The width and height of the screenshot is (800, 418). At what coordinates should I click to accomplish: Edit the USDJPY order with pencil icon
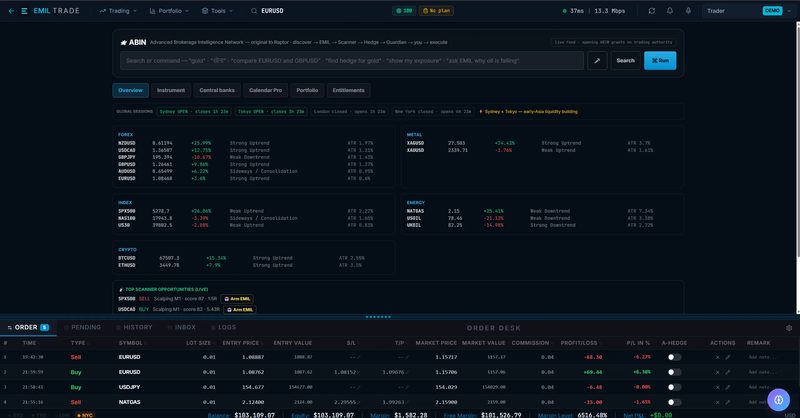[x=728, y=387]
